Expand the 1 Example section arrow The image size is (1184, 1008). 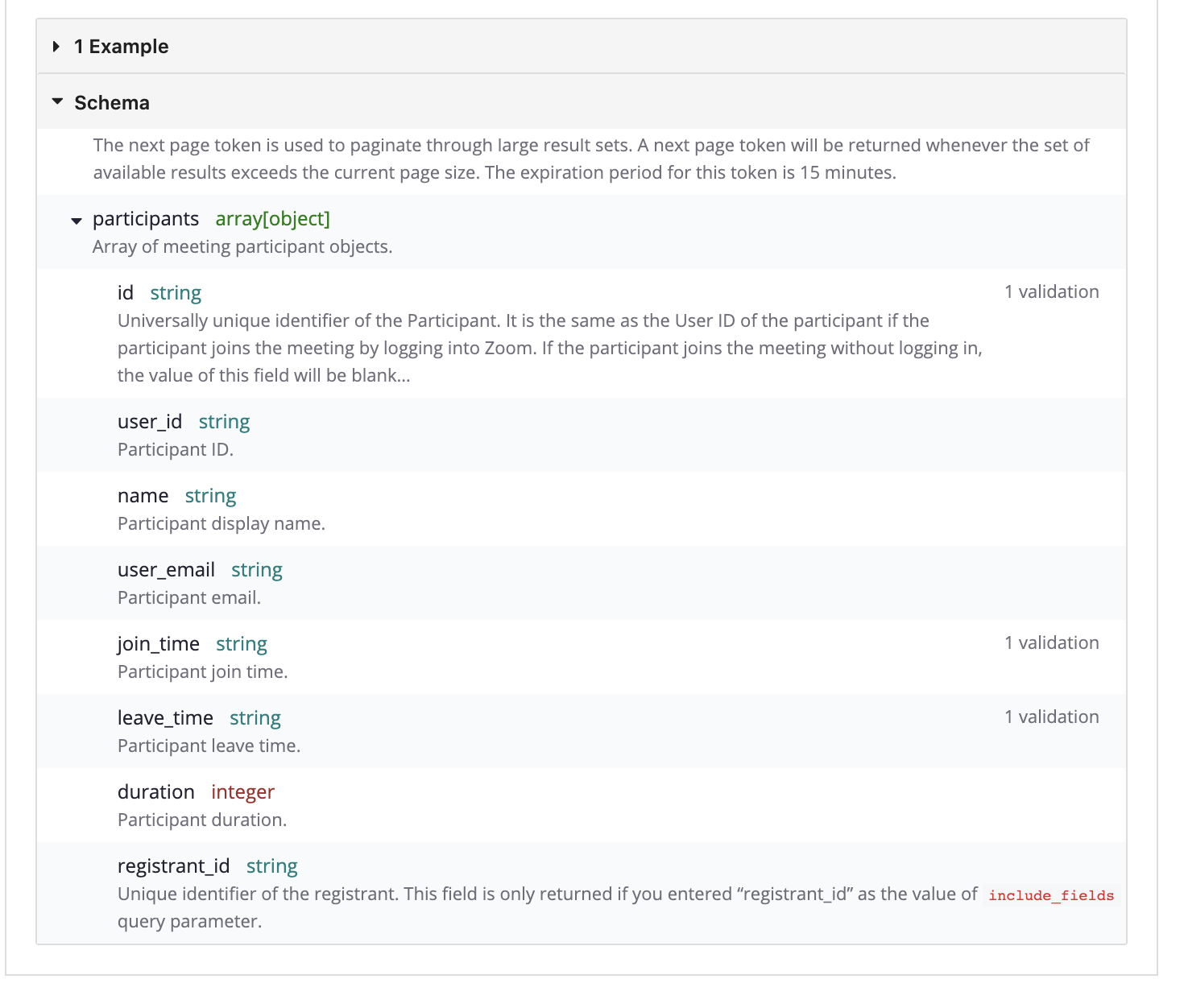[x=56, y=47]
